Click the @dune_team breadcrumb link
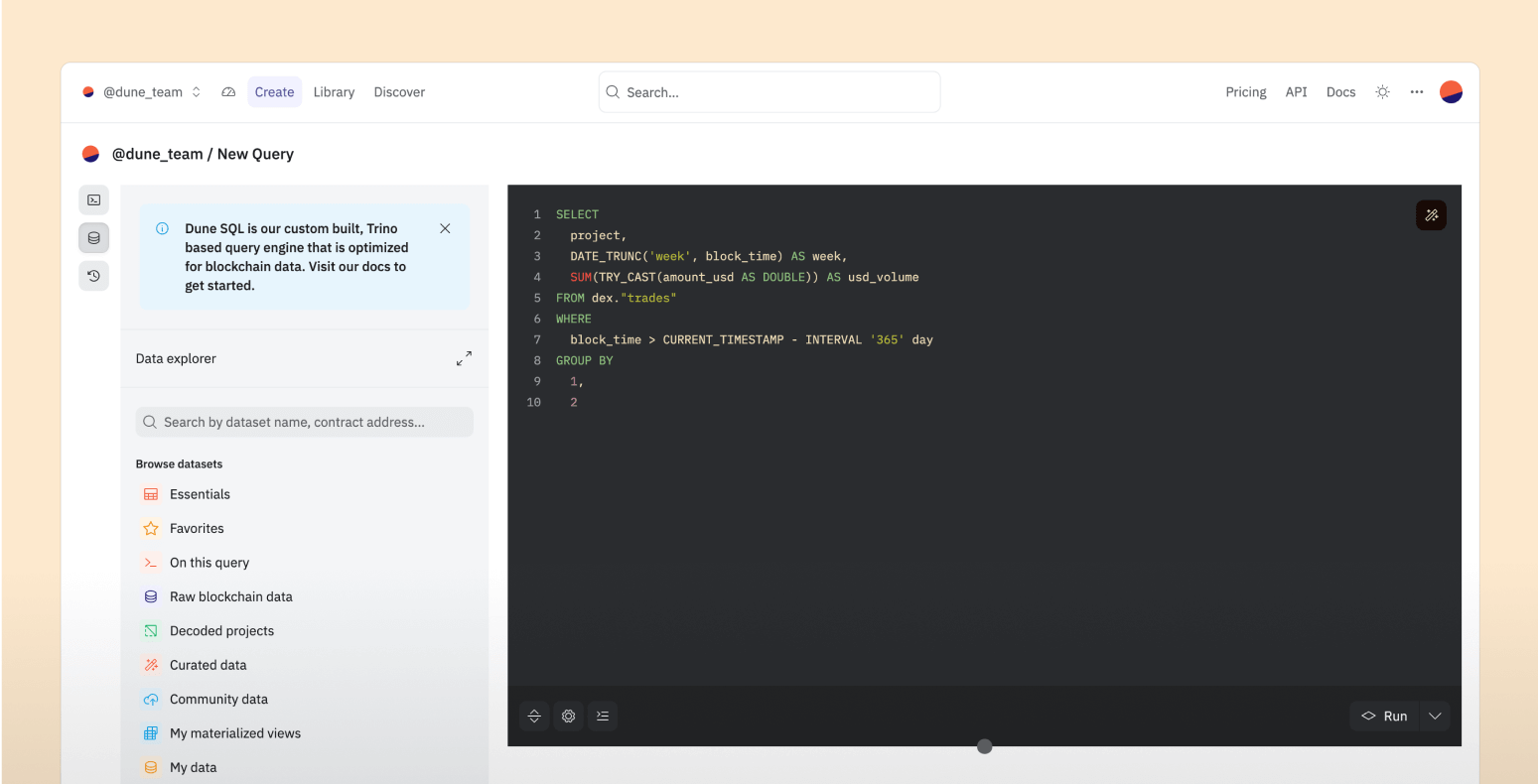This screenshot has height=784, width=1538. click(x=157, y=154)
